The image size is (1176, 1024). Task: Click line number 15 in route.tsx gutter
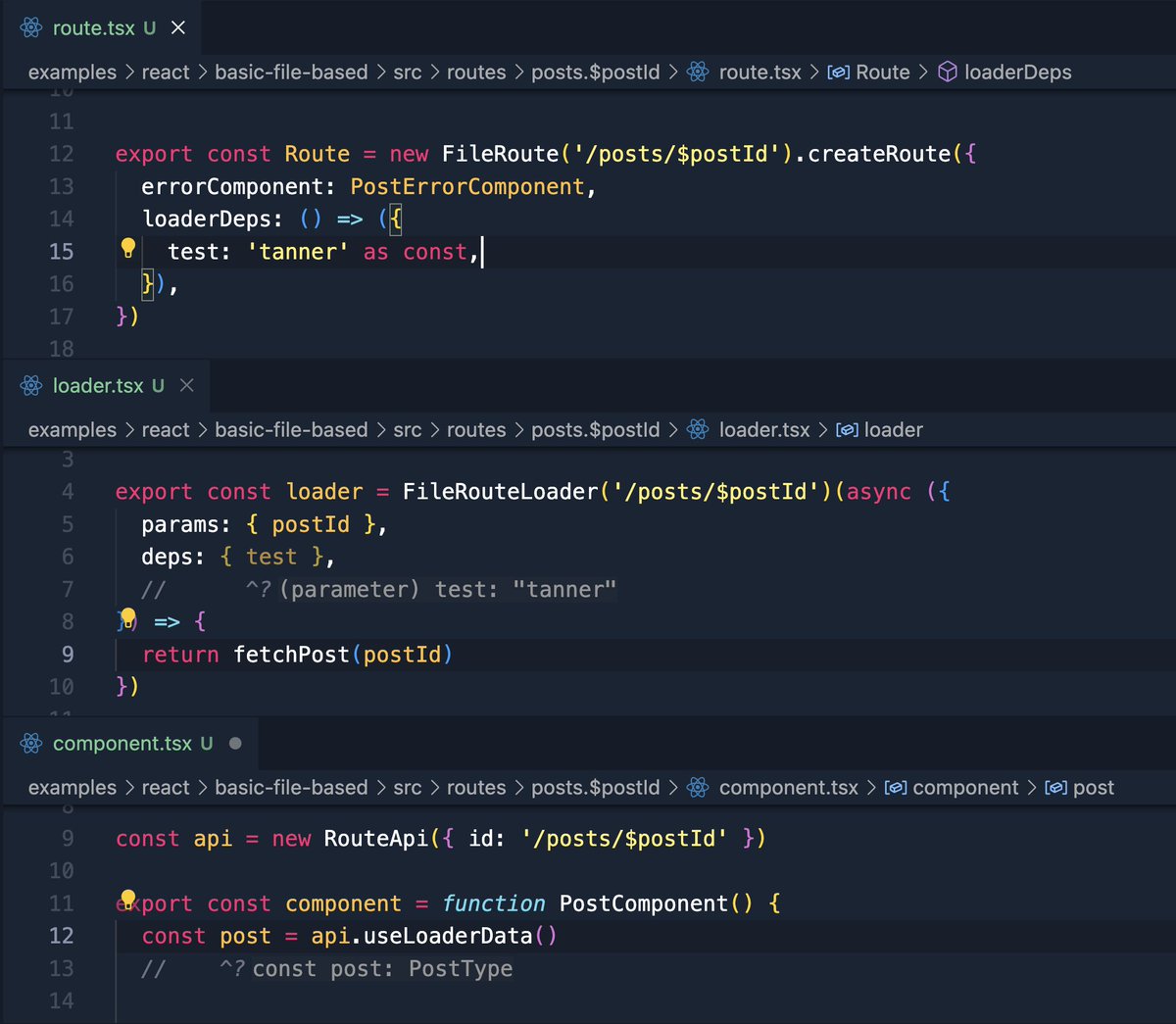pos(61,252)
